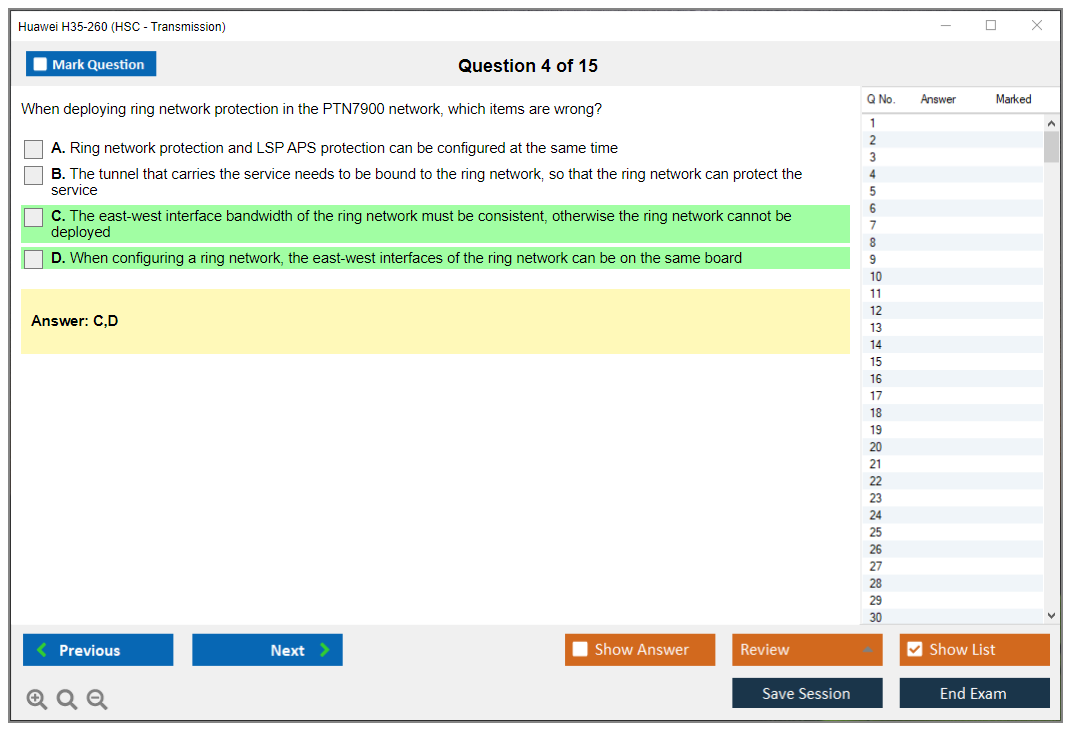Viewport: 1075px width, 735px height.
Task: Click the reset zoom magnifier icon
Action: tap(67, 700)
